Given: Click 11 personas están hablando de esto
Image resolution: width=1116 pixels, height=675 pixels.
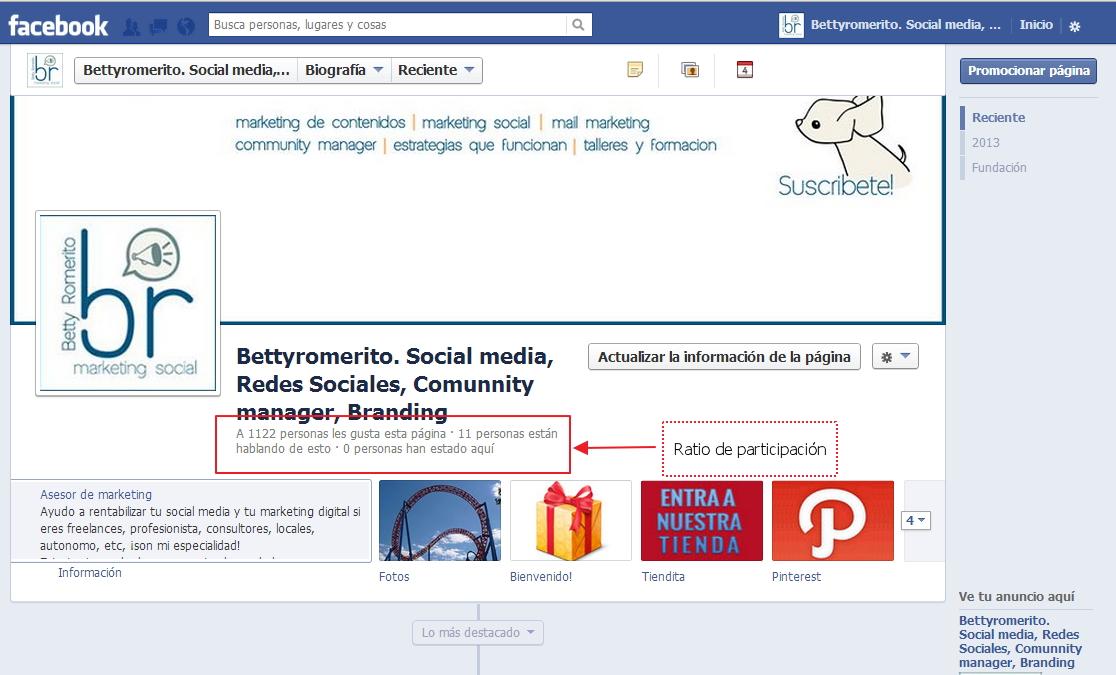Looking at the screenshot, I should coord(397,441).
